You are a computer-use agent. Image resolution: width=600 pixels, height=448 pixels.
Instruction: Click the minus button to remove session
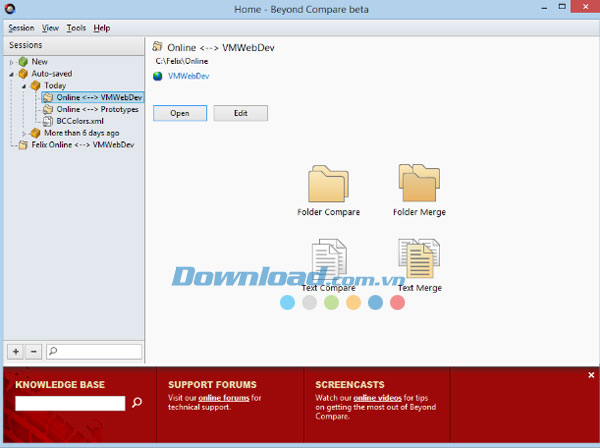(34, 351)
